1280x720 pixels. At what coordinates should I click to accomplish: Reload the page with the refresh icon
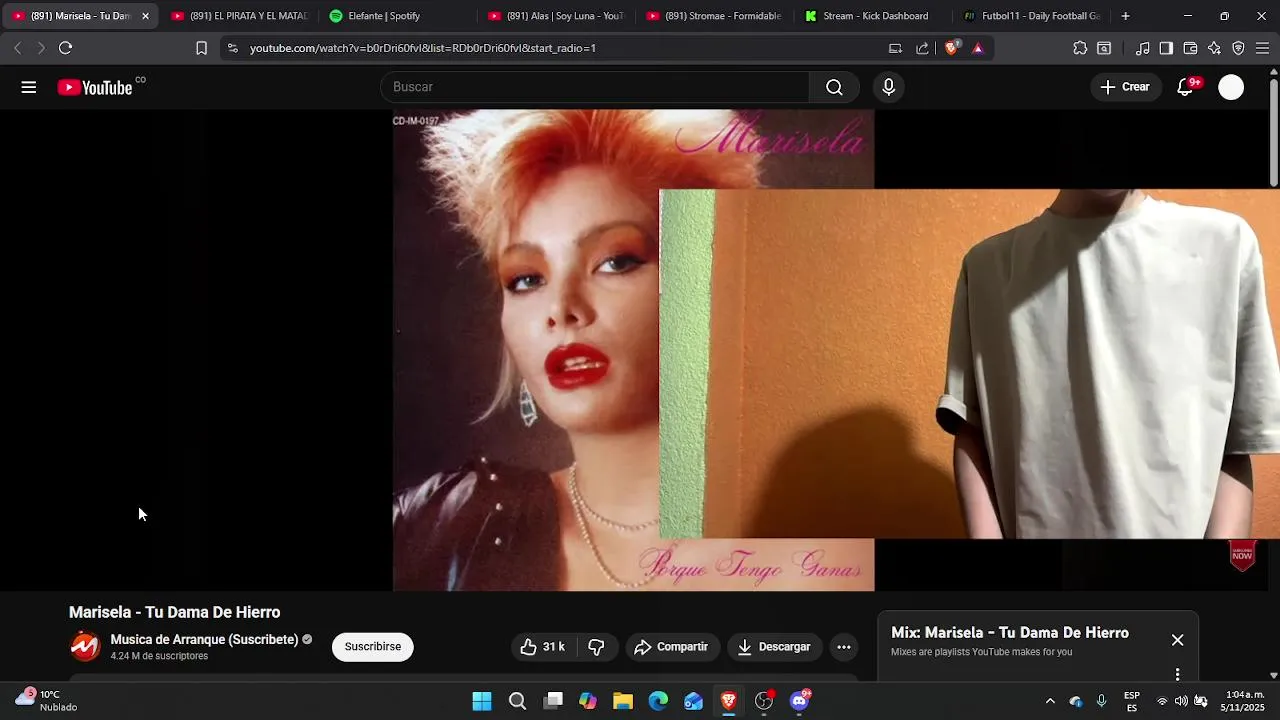65,48
